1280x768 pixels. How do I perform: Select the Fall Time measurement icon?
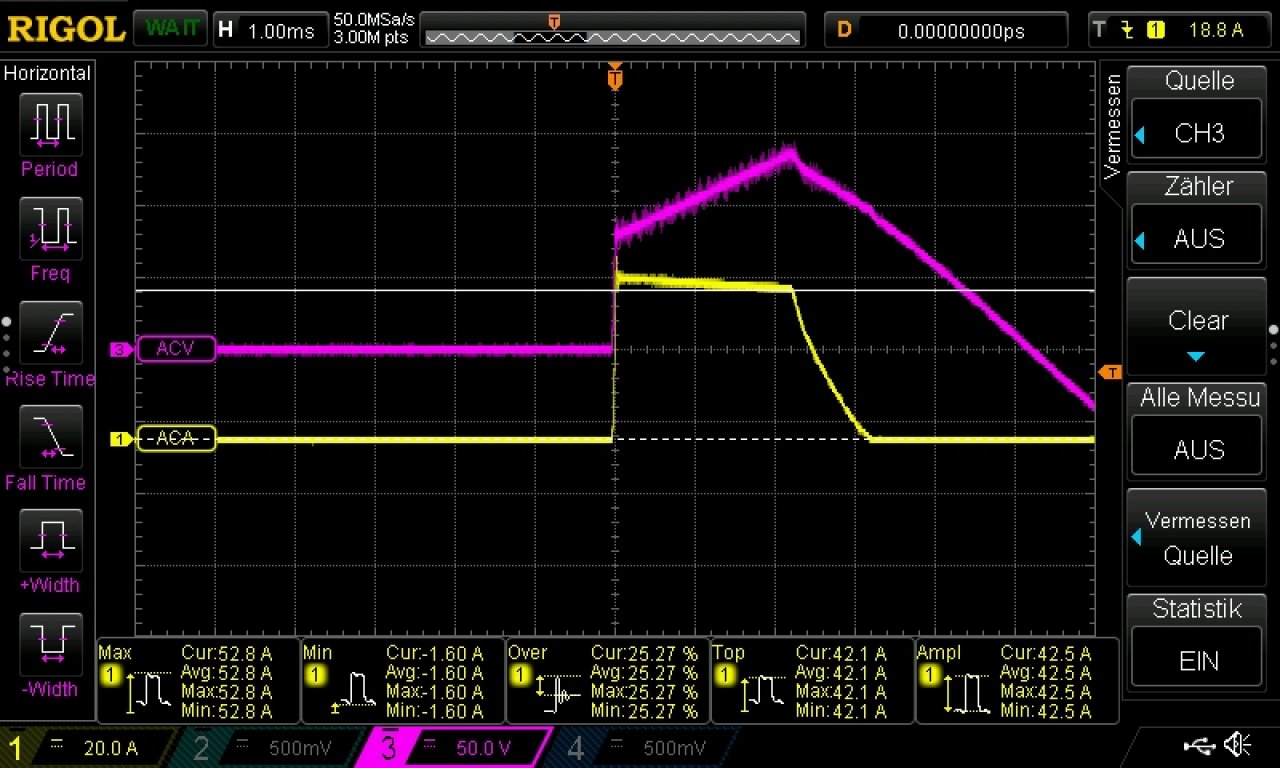(x=50, y=437)
